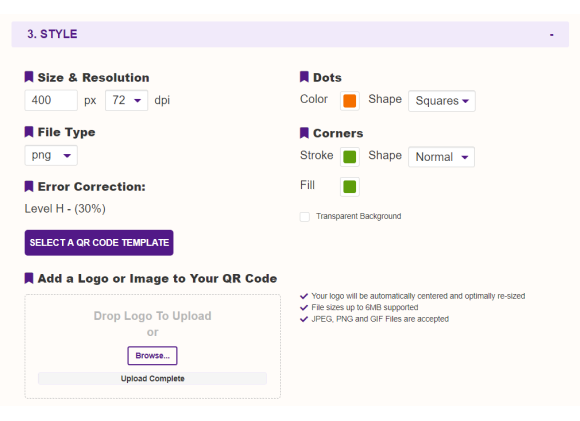Open the png file type dropdown
Screen dimensions: 580x421
tap(51, 155)
